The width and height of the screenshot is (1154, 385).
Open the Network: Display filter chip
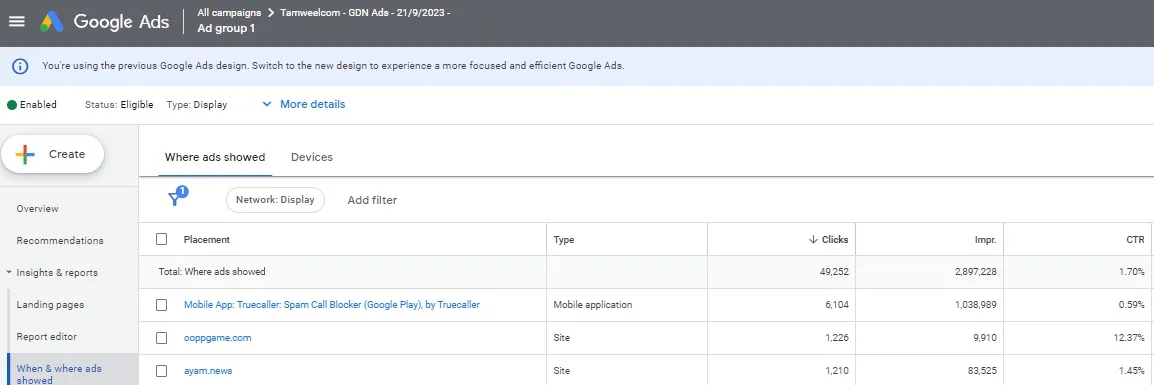(x=275, y=199)
